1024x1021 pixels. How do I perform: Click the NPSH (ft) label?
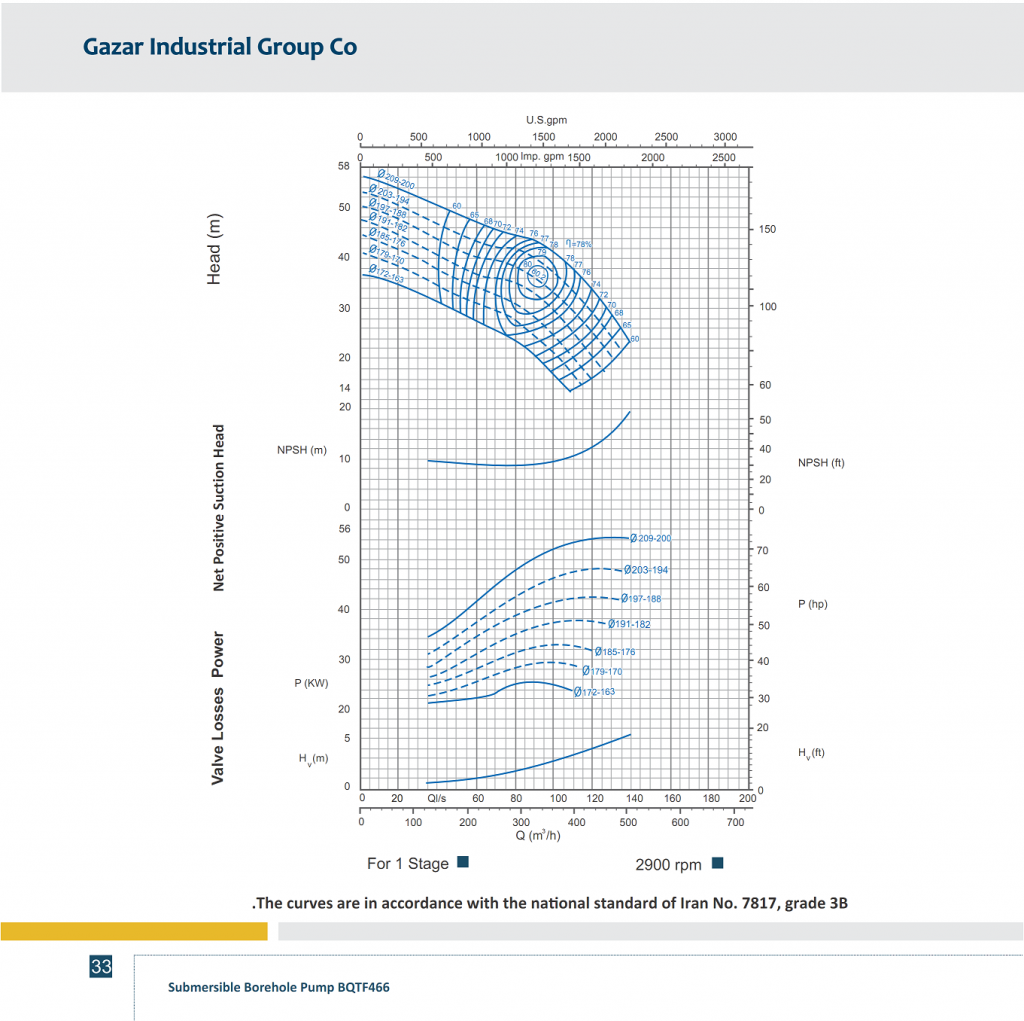click(821, 462)
